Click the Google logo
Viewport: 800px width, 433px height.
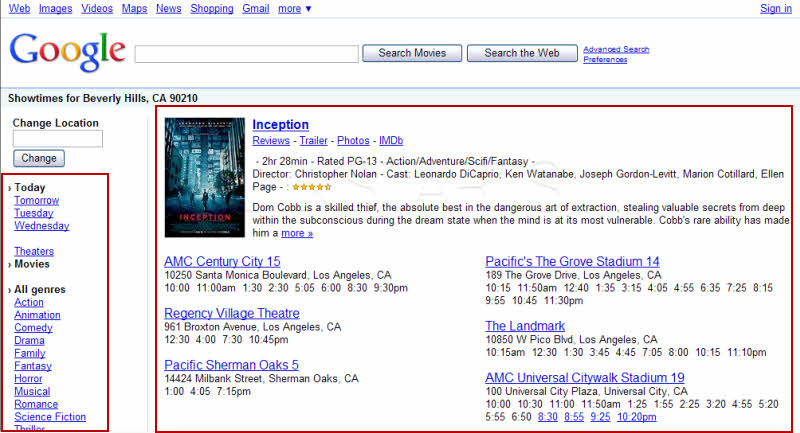(x=67, y=52)
